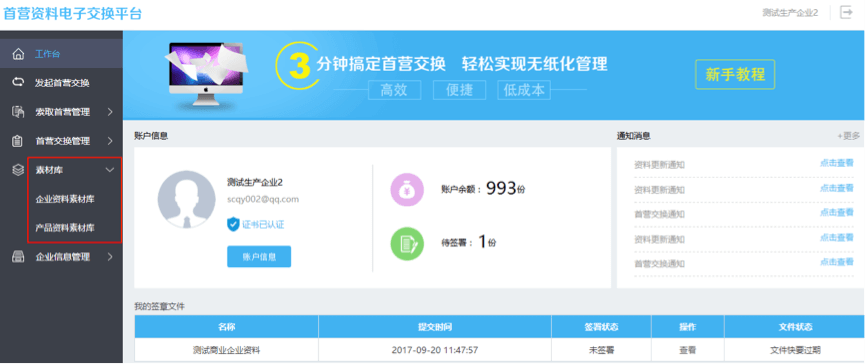Click the 账户信息 blue button
The width and height of the screenshot is (865, 364).
point(259,256)
